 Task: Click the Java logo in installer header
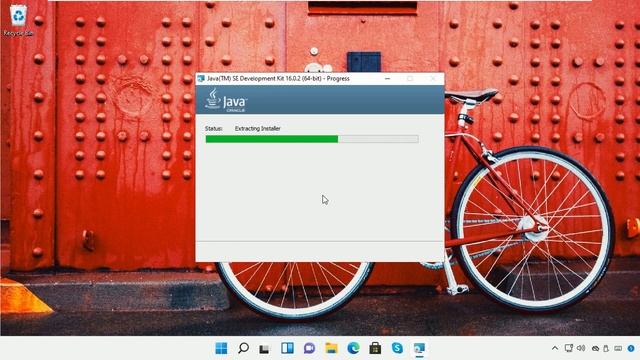tap(226, 100)
